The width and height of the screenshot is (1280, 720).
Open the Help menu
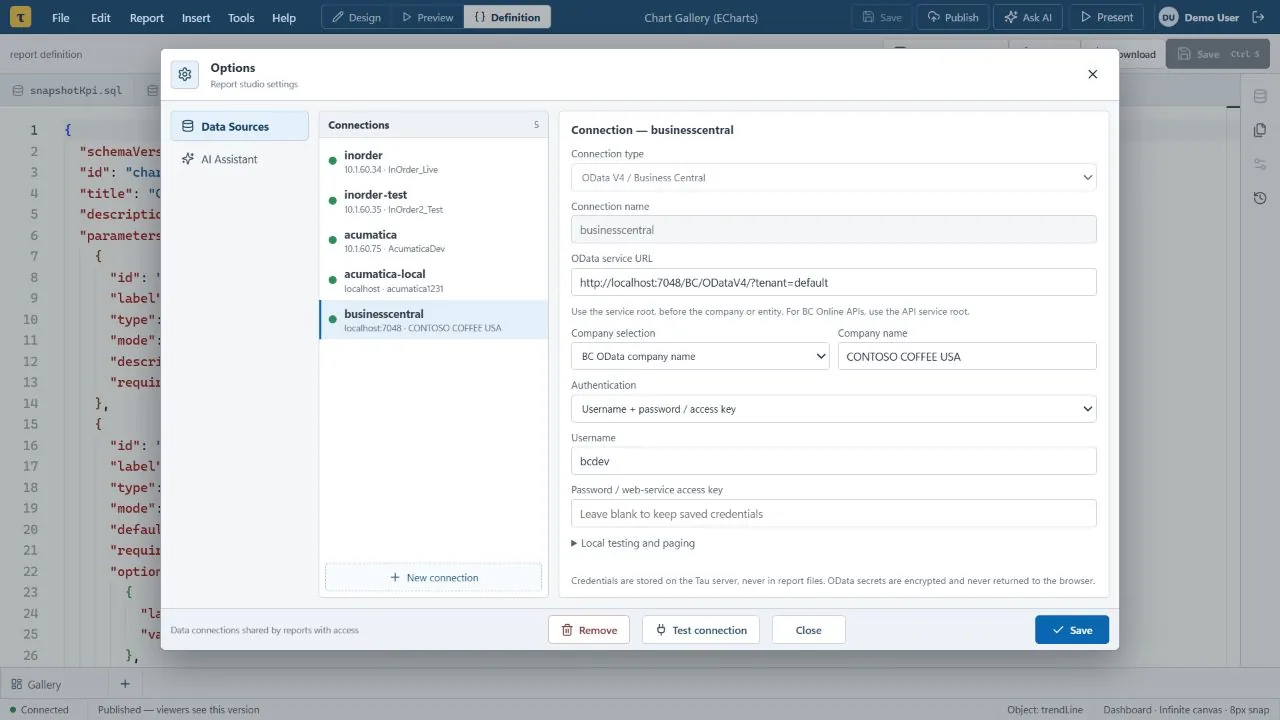tap(284, 17)
